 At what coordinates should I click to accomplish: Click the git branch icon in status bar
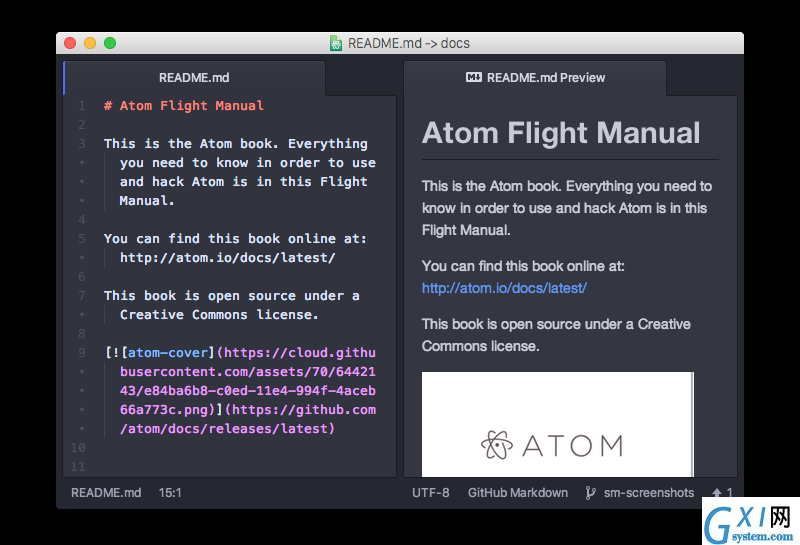click(x=590, y=493)
